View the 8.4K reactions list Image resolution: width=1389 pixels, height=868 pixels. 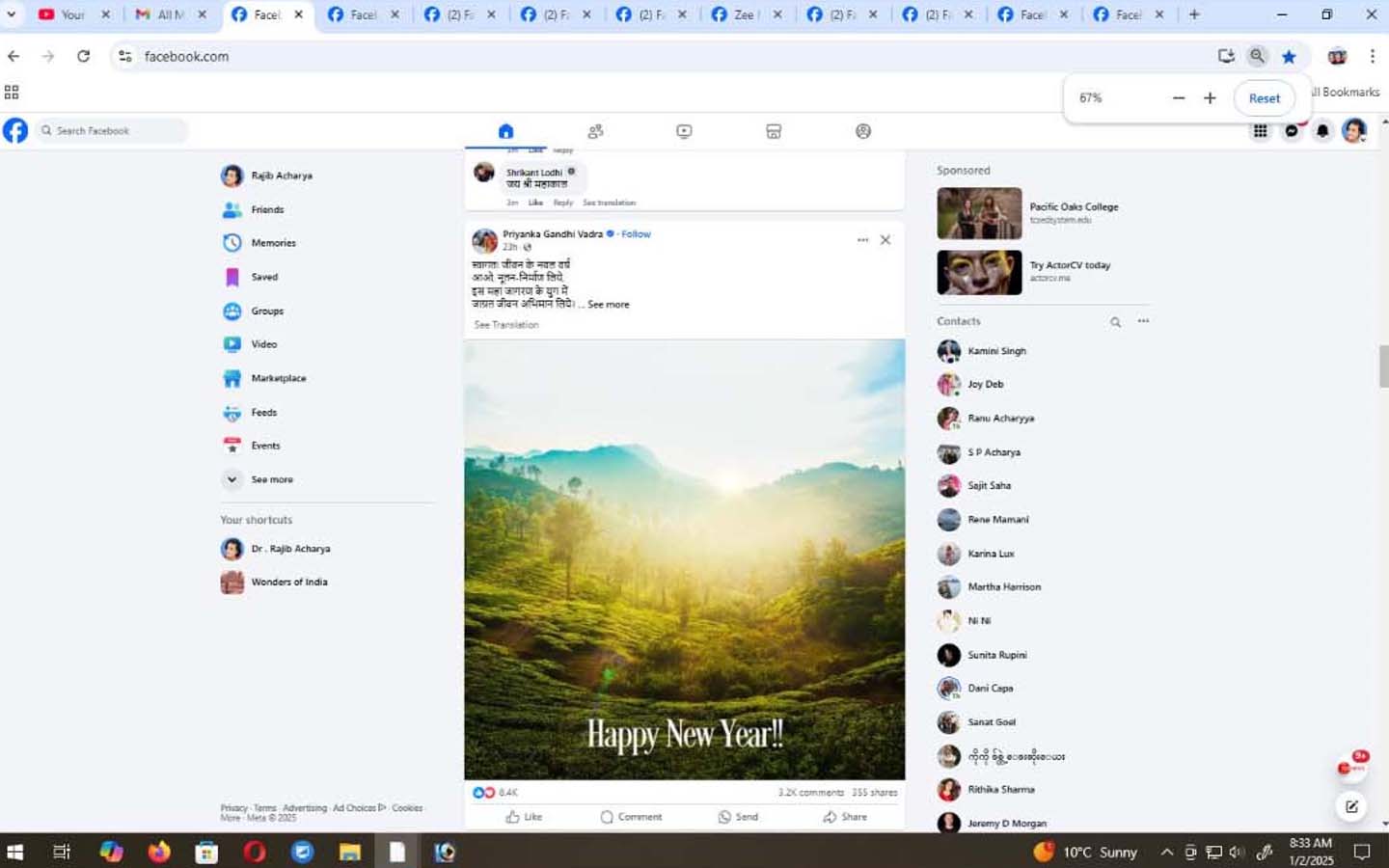click(495, 793)
